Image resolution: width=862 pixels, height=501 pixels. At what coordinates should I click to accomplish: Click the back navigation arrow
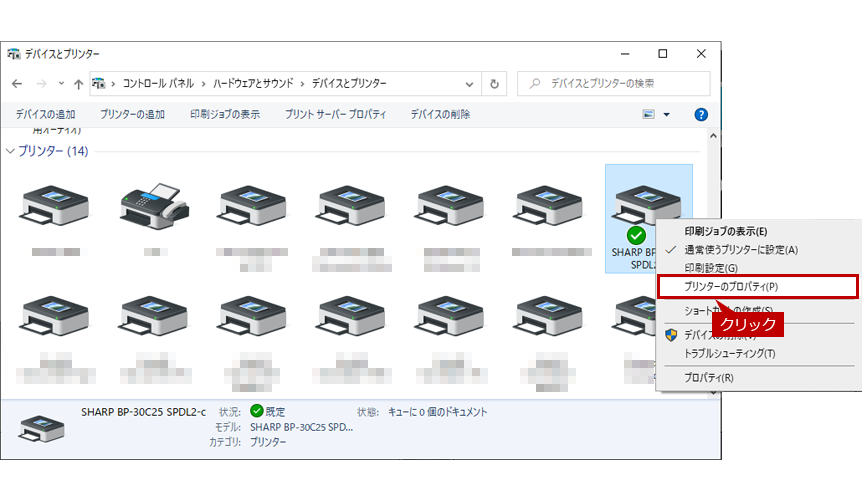(x=17, y=84)
